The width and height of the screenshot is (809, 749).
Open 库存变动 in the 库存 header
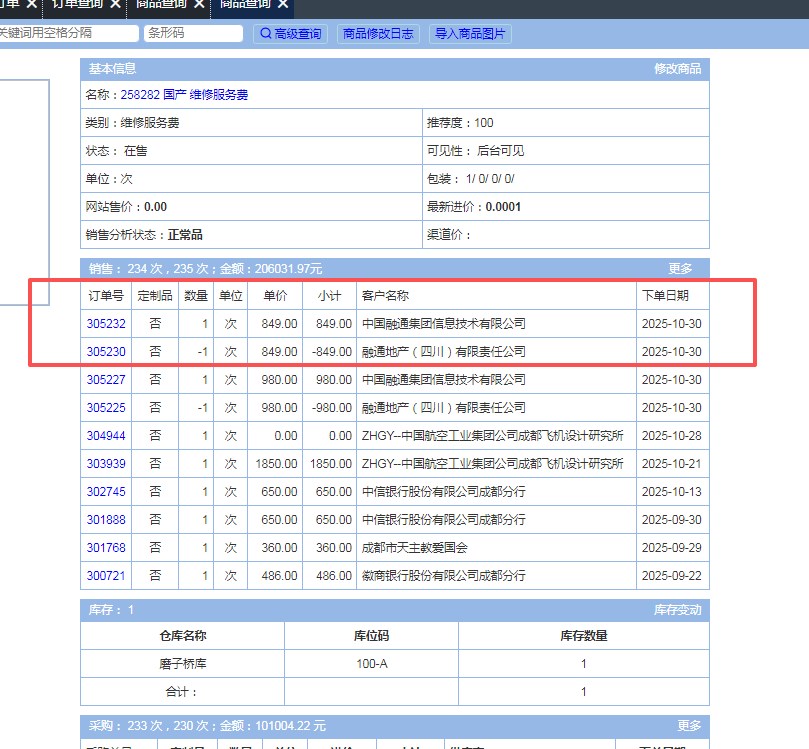(x=677, y=610)
